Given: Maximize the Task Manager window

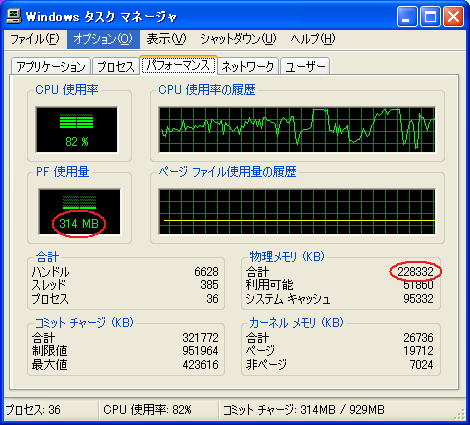Looking at the screenshot, I should [x=430, y=16].
